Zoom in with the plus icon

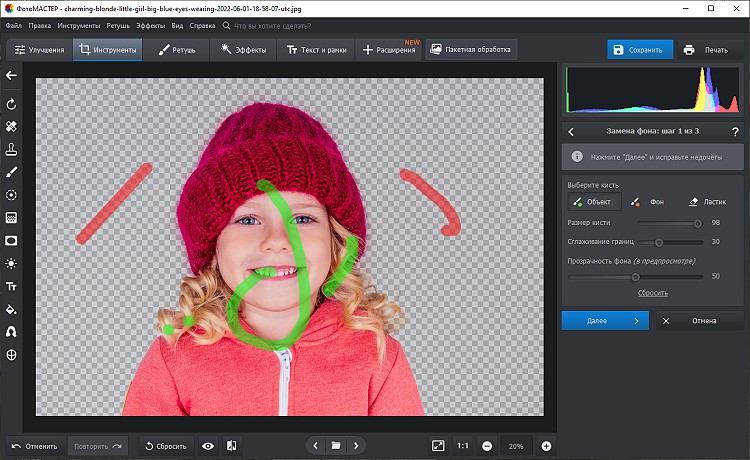[546, 445]
